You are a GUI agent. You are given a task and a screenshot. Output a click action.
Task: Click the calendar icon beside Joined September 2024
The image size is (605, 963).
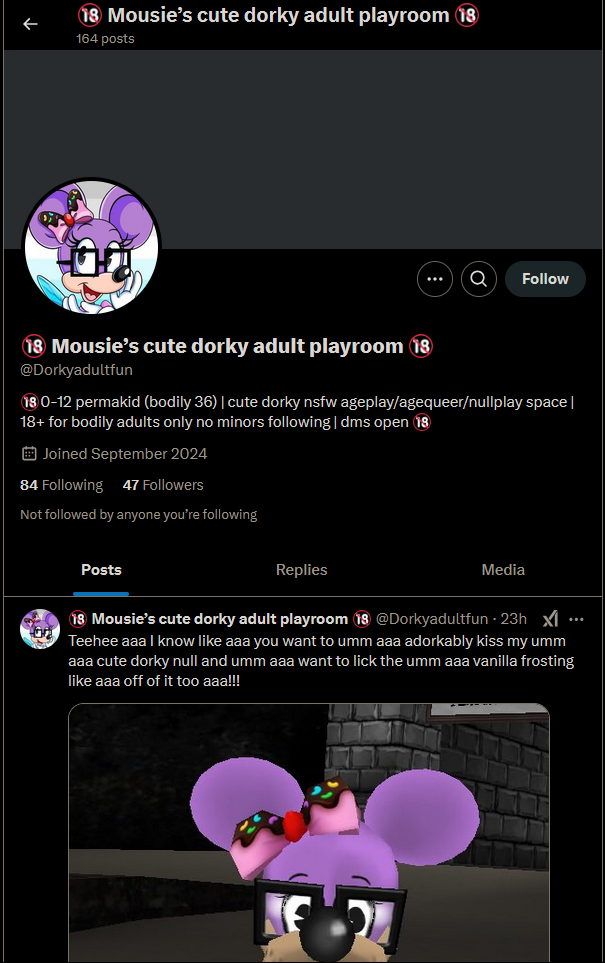click(x=29, y=454)
